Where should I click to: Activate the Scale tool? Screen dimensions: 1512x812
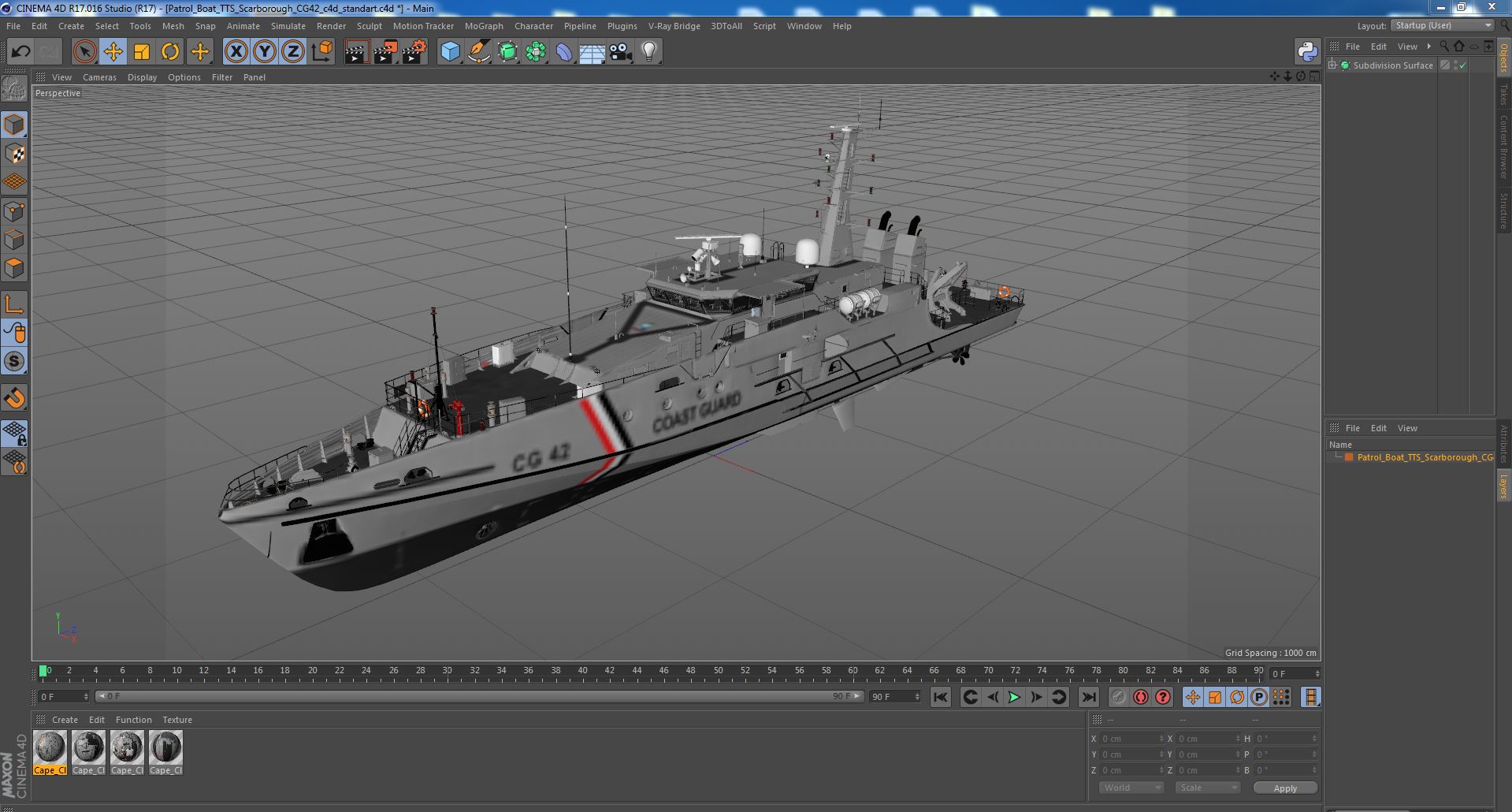coord(142,52)
